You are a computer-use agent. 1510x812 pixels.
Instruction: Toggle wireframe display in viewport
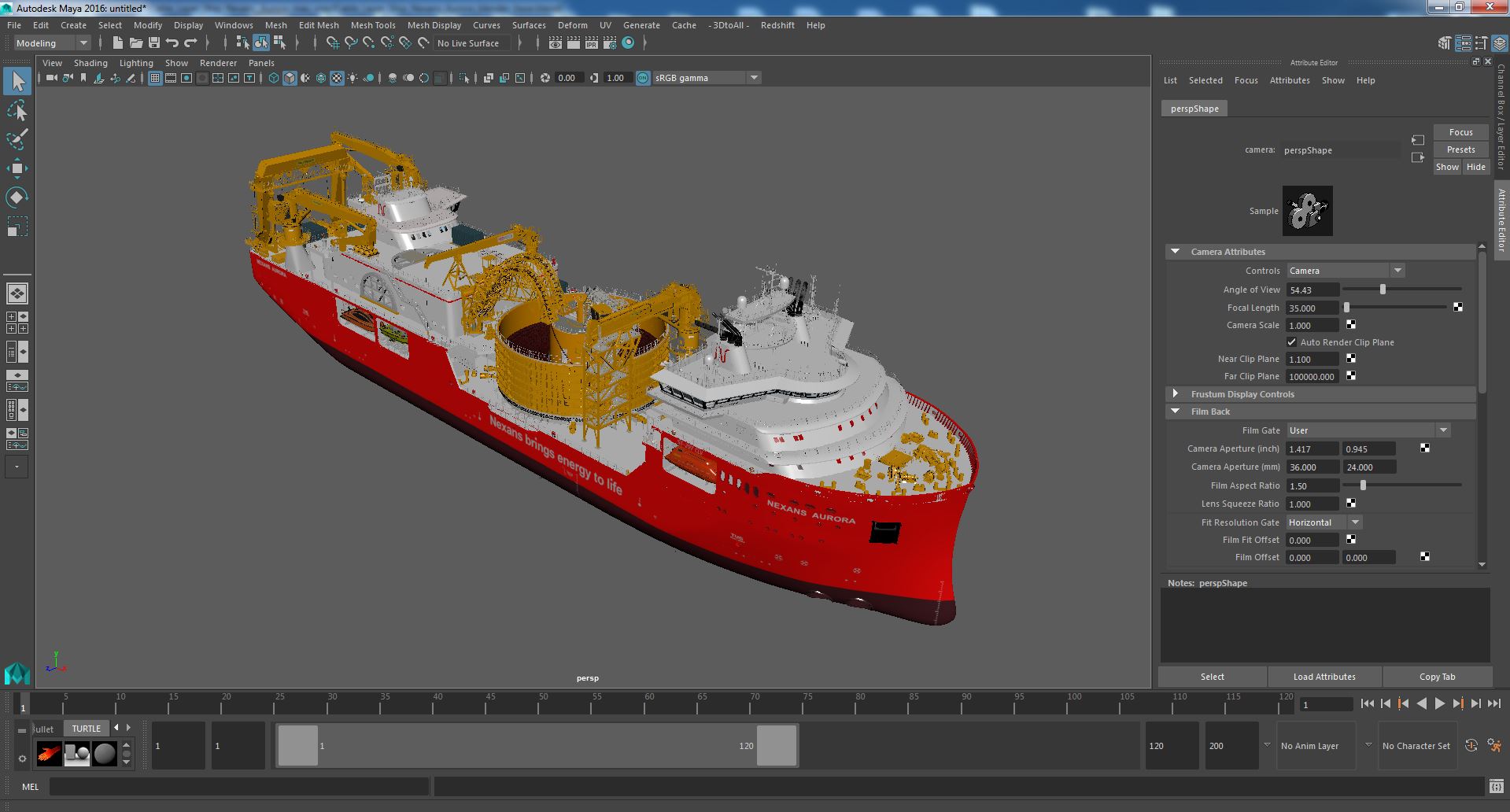coord(274,78)
